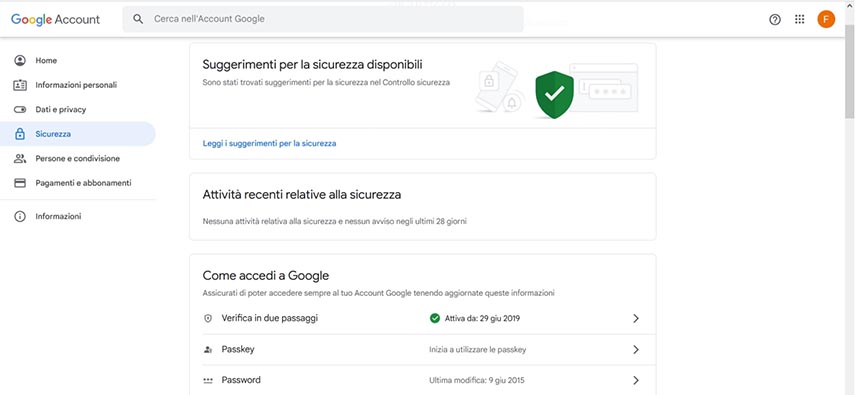Click the Assicurati di poter accedere sempre description

pyautogui.click(x=378, y=293)
